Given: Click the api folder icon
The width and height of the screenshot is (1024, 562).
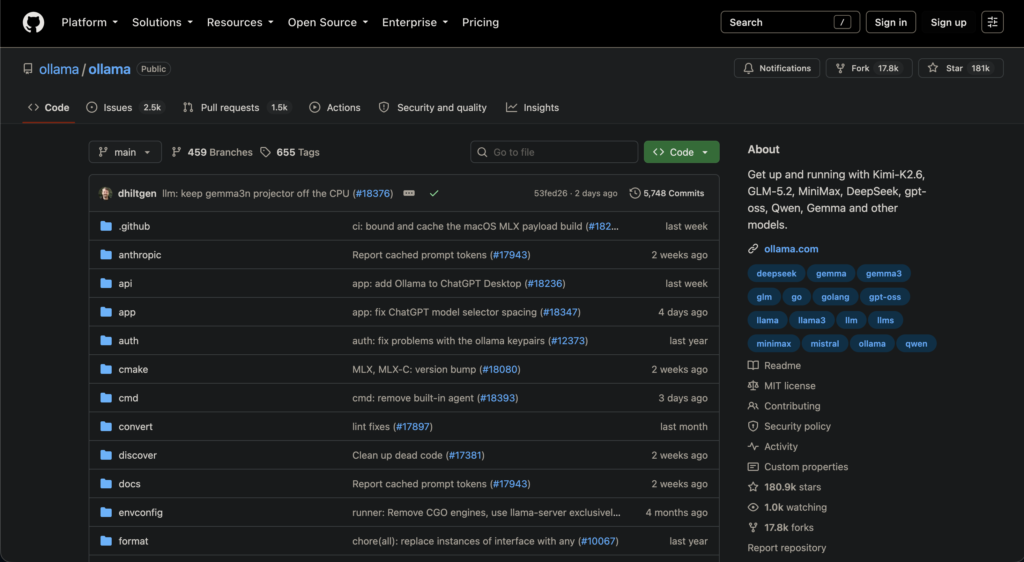Looking at the screenshot, I should coord(106,283).
